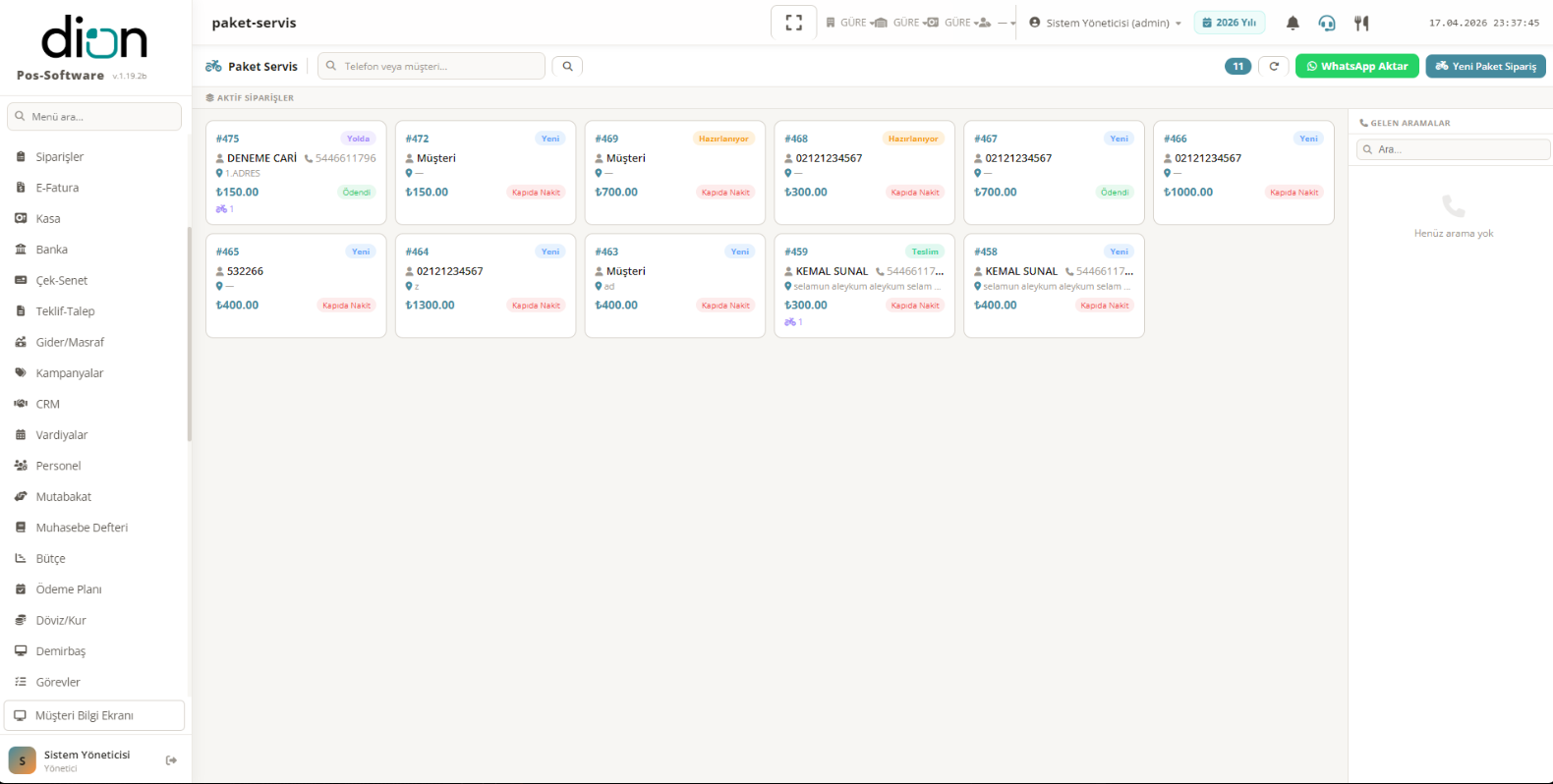Click the Yolda status badge on order #475

(358, 139)
